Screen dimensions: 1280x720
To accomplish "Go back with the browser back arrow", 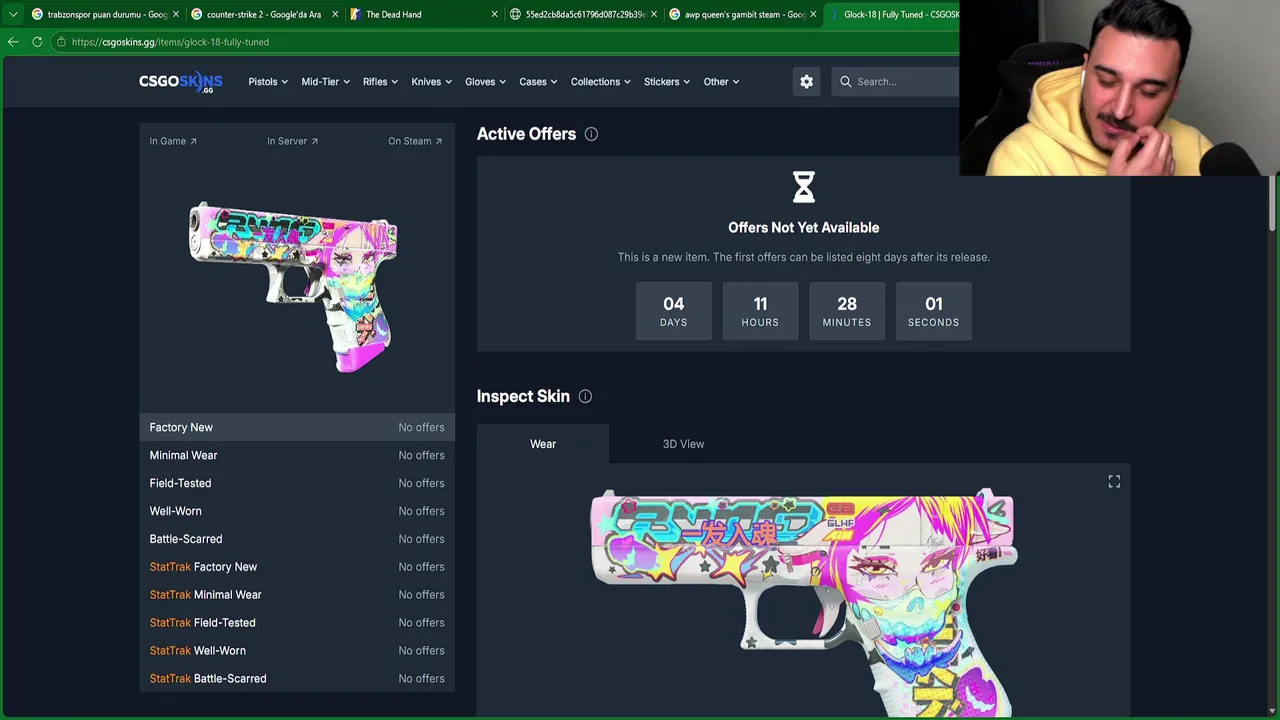I will tap(13, 42).
